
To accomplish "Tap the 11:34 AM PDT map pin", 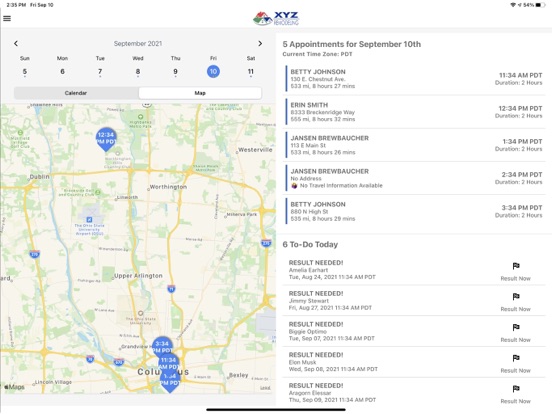I will coord(169,363).
